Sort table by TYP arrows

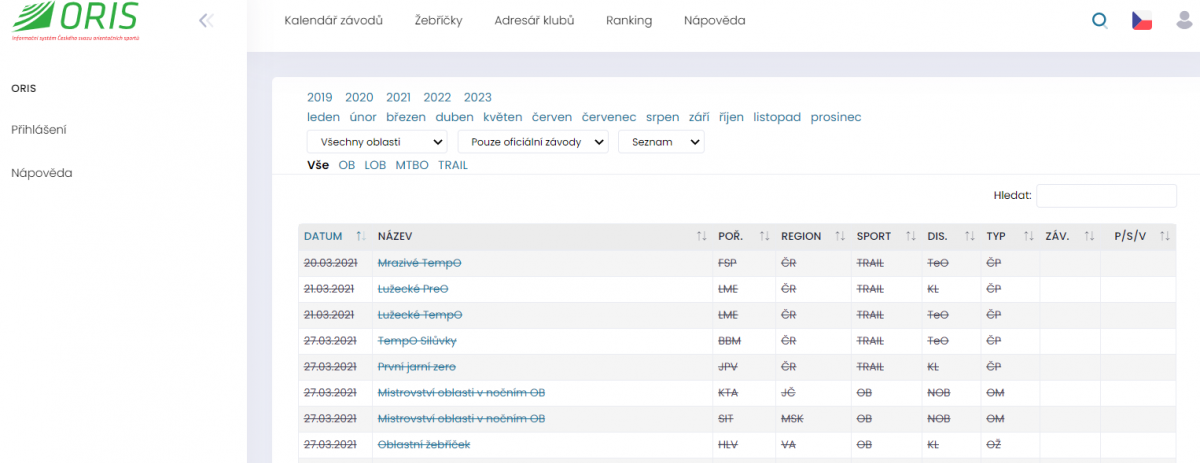(1028, 236)
